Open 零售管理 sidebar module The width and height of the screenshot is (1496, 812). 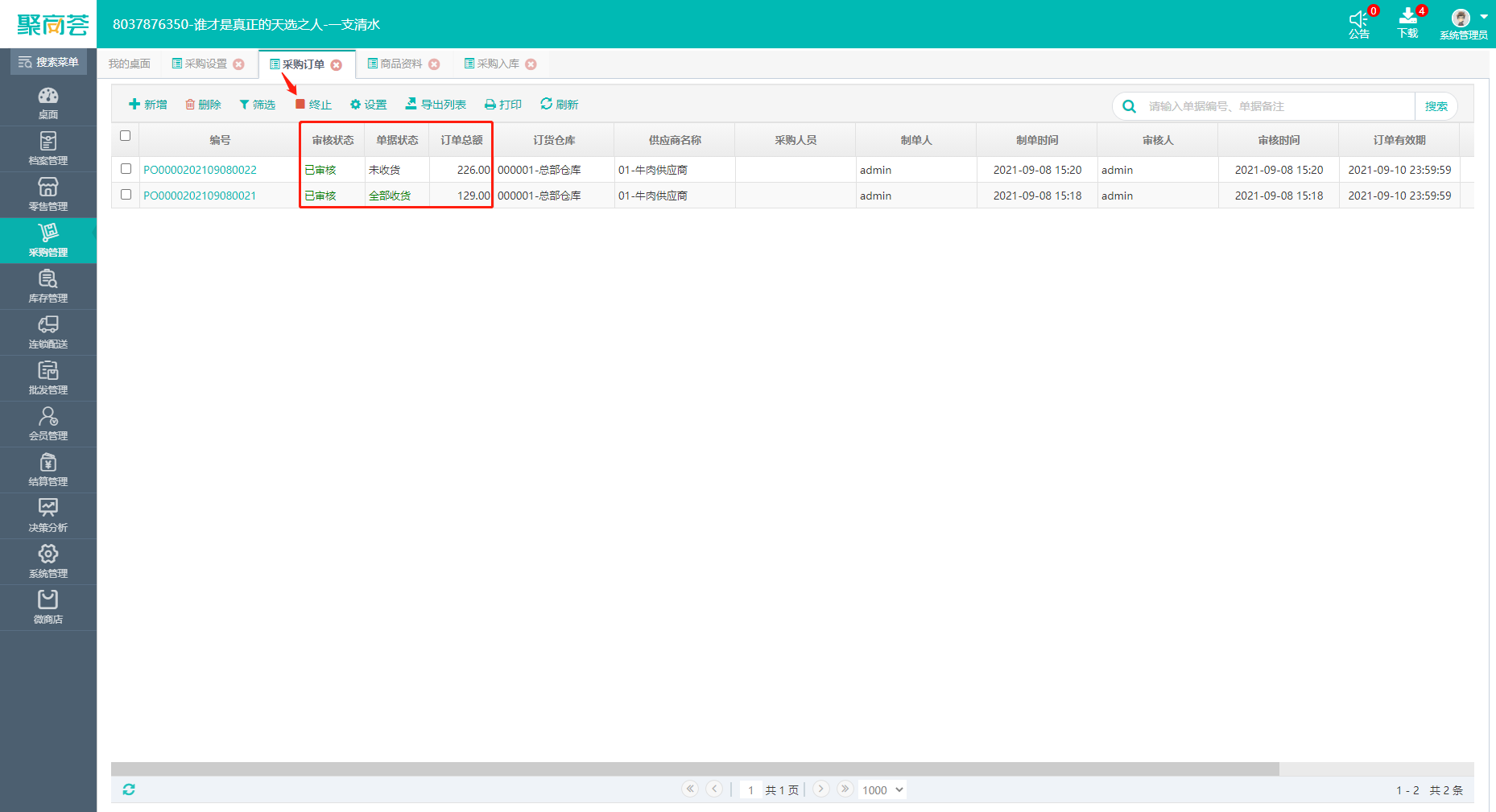coord(48,195)
